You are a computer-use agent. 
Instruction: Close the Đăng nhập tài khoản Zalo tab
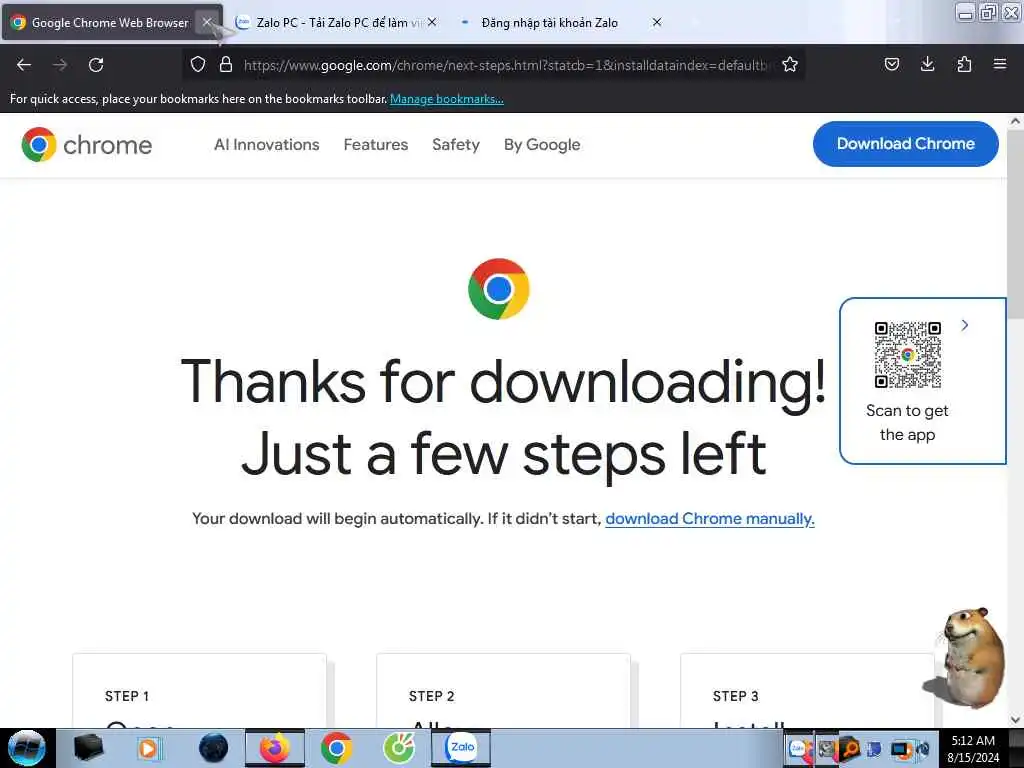657,22
